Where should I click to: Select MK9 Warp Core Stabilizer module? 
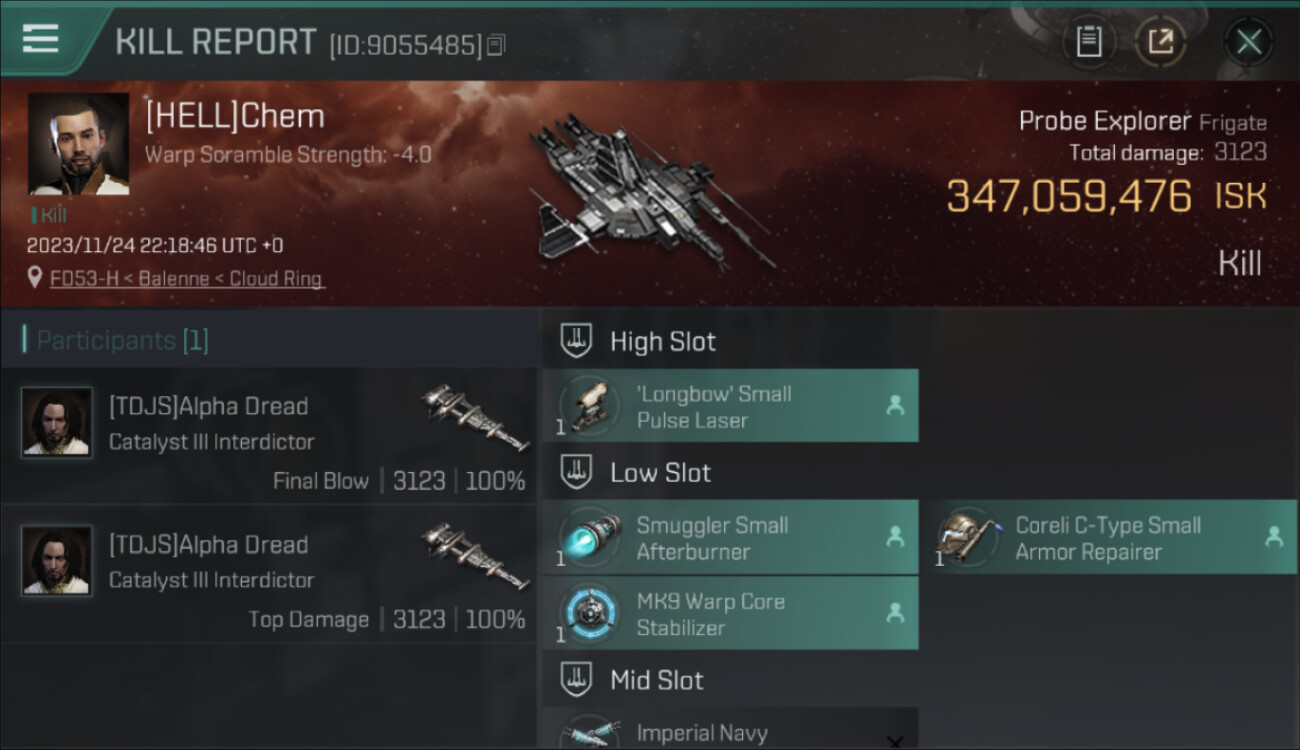click(730, 613)
